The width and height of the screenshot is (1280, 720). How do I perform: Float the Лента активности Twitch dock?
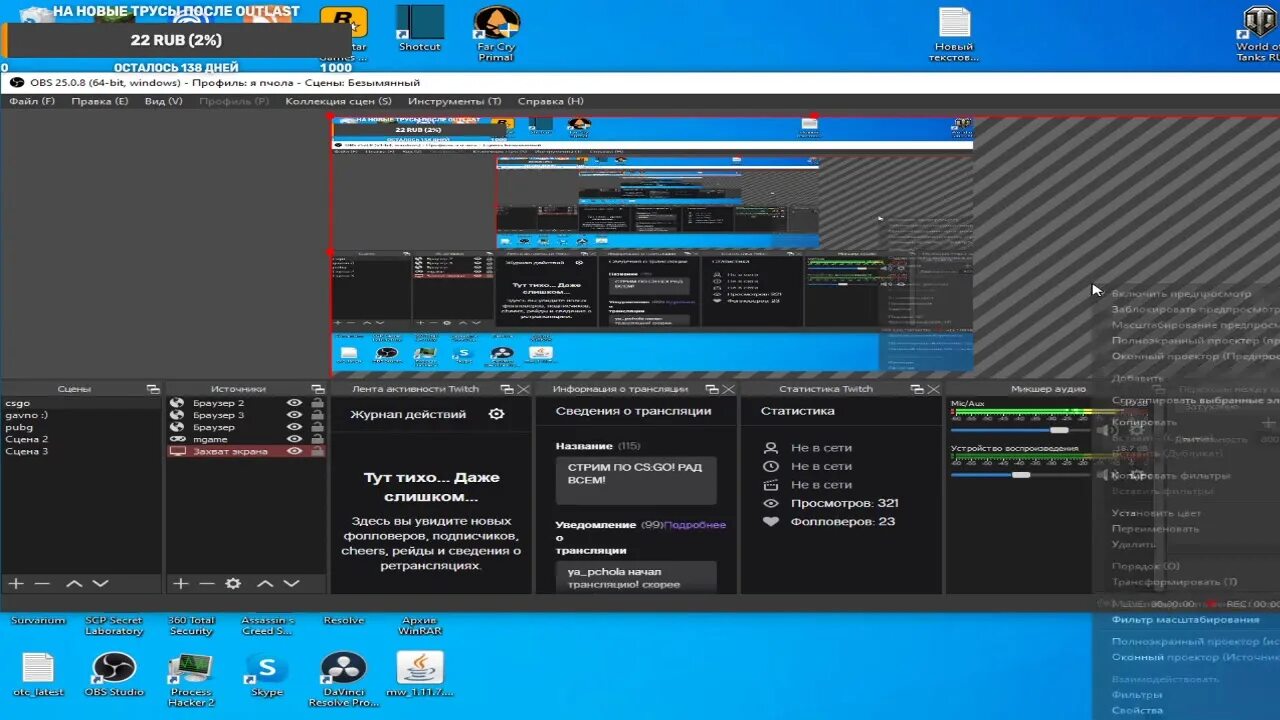pyautogui.click(x=507, y=389)
